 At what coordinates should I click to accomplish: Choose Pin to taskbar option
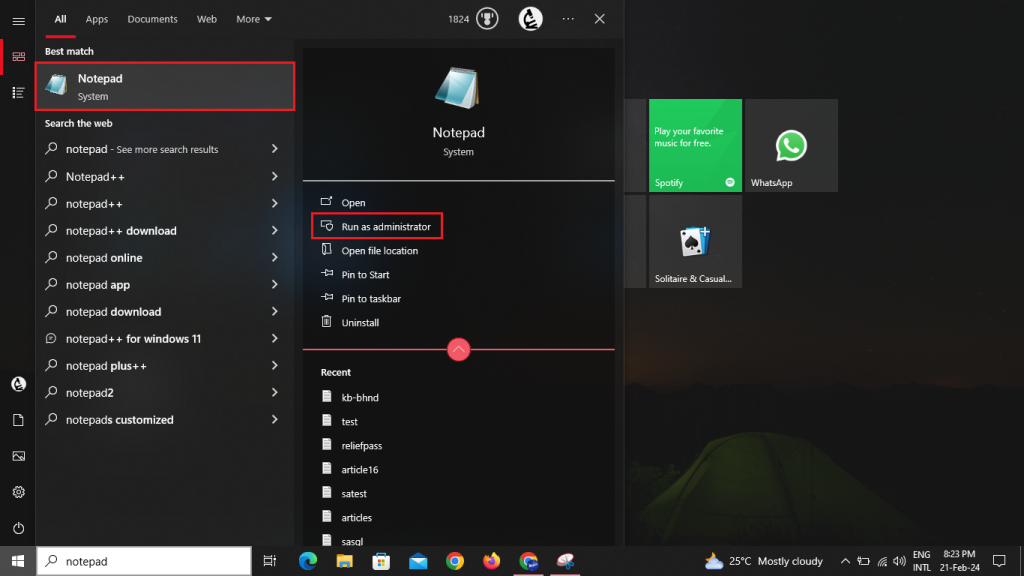click(371, 298)
